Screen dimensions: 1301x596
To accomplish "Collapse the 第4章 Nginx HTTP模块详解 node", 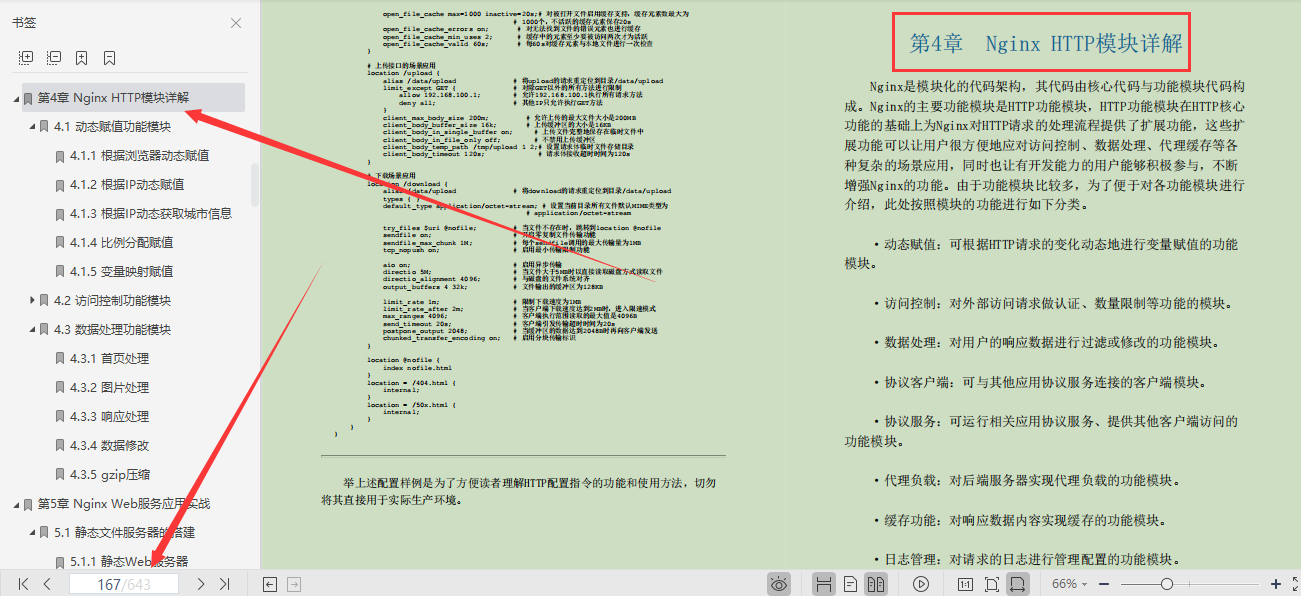I will (17, 98).
